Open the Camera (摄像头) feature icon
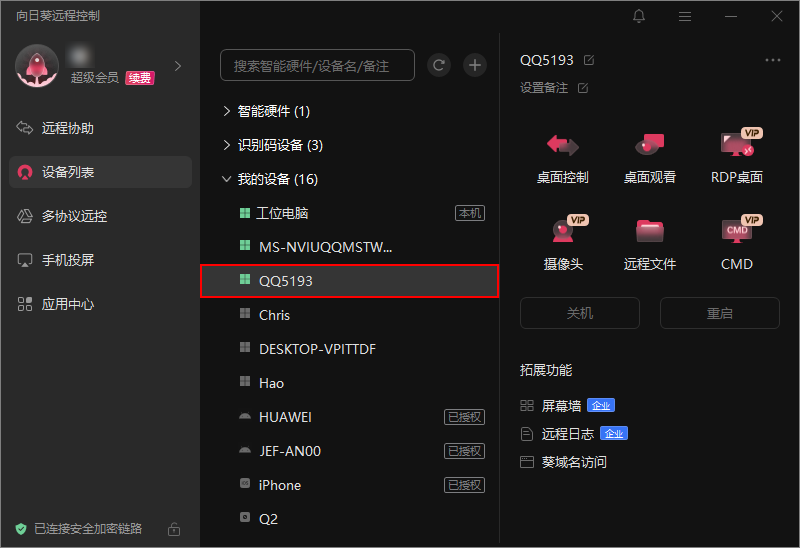Viewport: 800px width, 548px height. pos(562,232)
